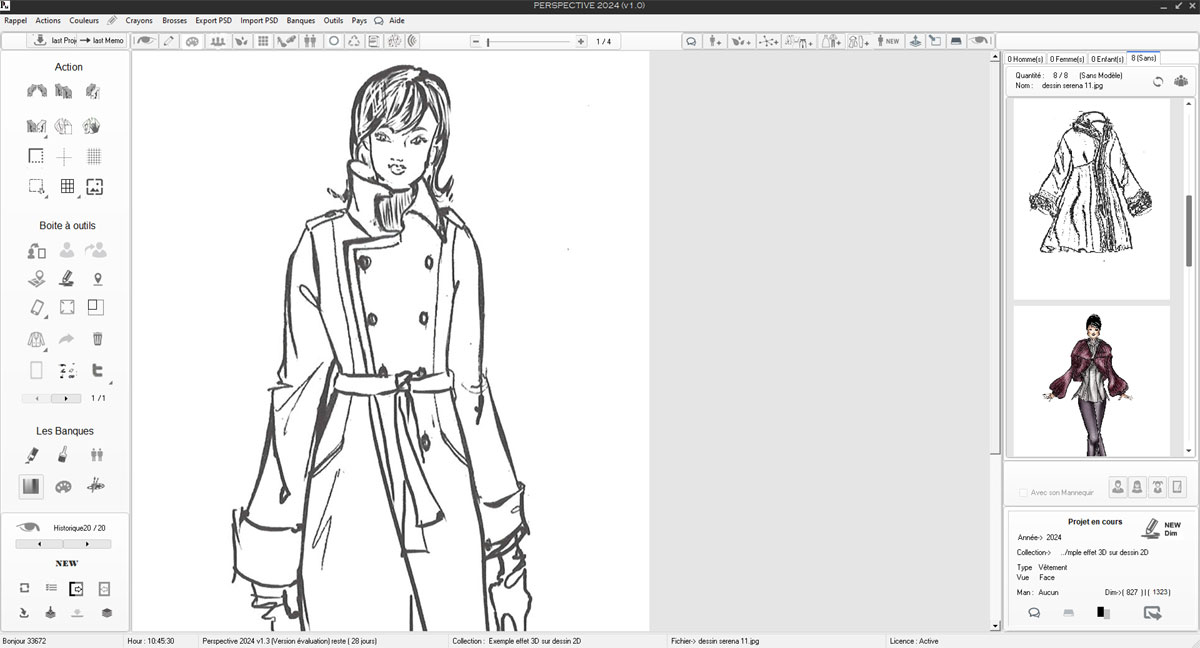The width and height of the screenshot is (1200, 648).
Task: Click the 'last Memo' button
Action: click(102, 41)
